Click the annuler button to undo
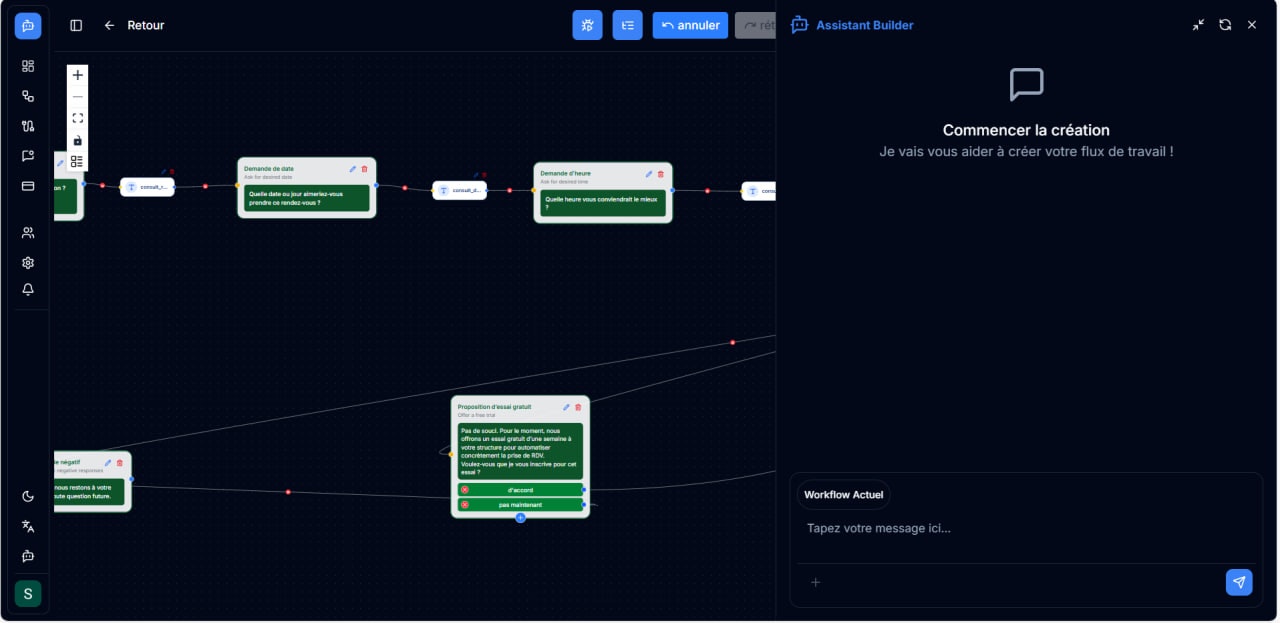The width and height of the screenshot is (1280, 623). [x=690, y=25]
